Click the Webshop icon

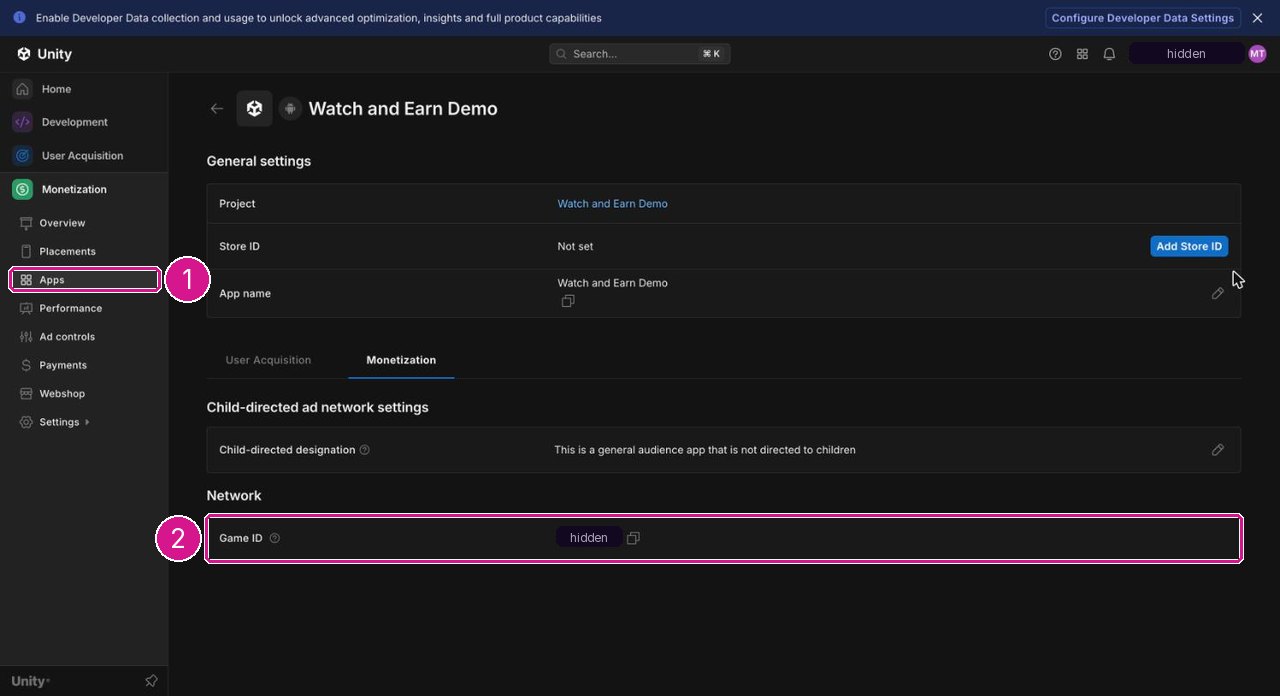point(26,394)
